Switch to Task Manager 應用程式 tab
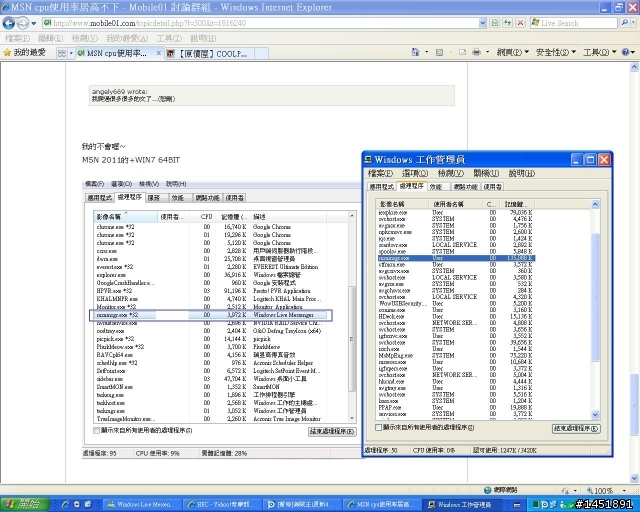The height and width of the screenshot is (512, 640). click(382, 187)
